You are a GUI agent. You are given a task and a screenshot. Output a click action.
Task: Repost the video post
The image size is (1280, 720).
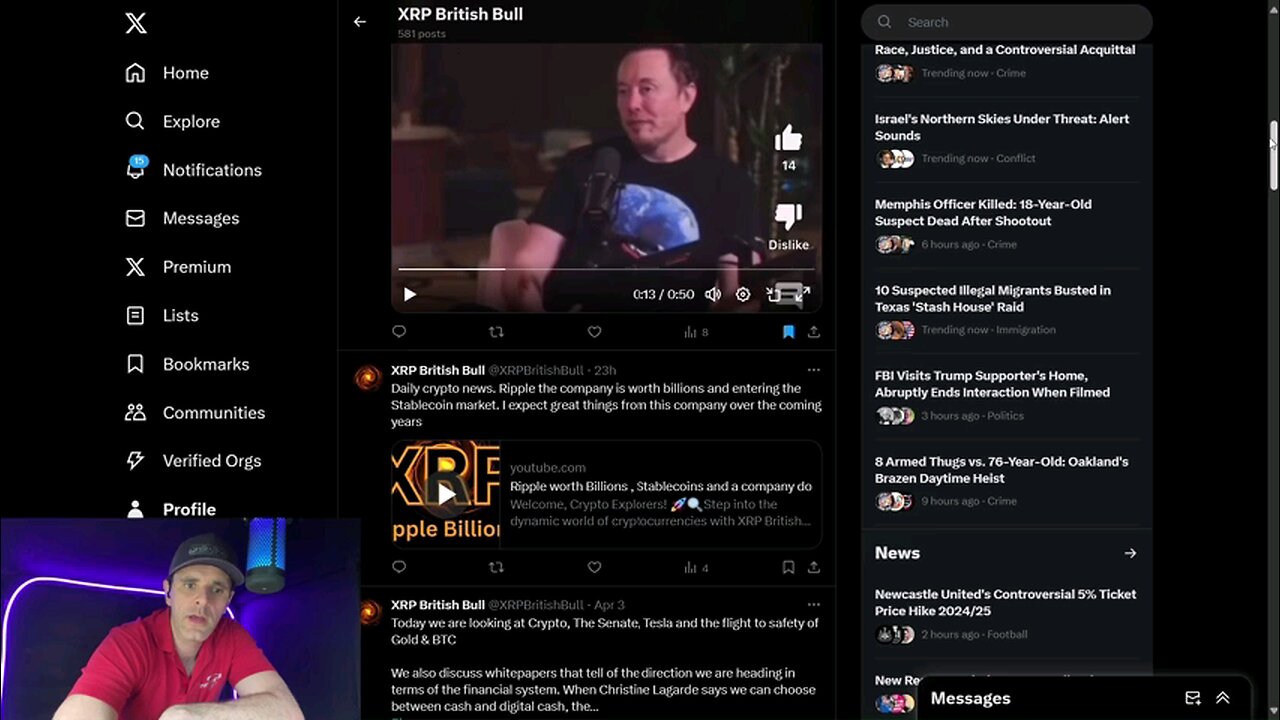[496, 331]
